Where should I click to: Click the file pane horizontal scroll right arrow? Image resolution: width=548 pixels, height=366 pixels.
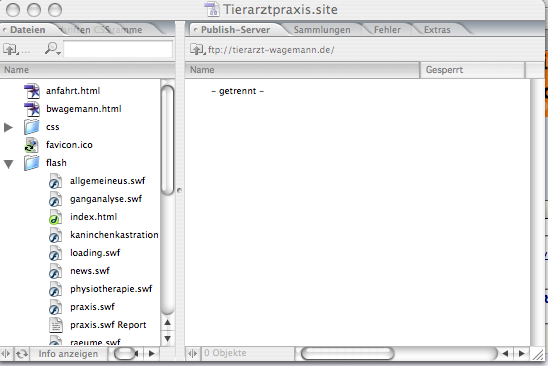tap(152, 354)
